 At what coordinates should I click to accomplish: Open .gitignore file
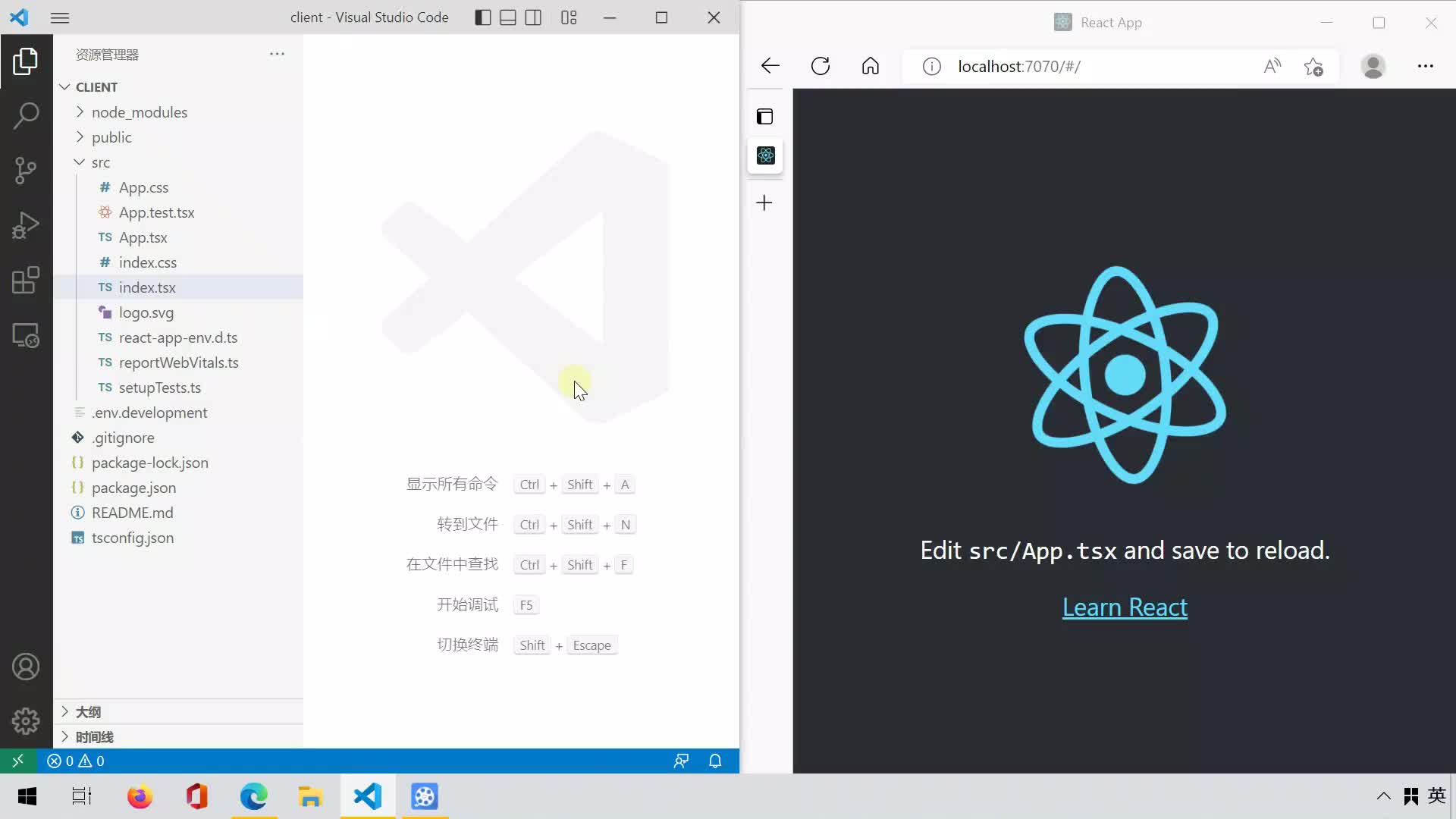178,438
